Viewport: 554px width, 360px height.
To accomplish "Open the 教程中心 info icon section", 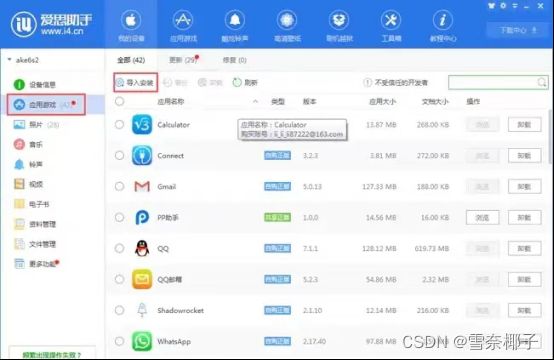I will pyautogui.click(x=443, y=25).
